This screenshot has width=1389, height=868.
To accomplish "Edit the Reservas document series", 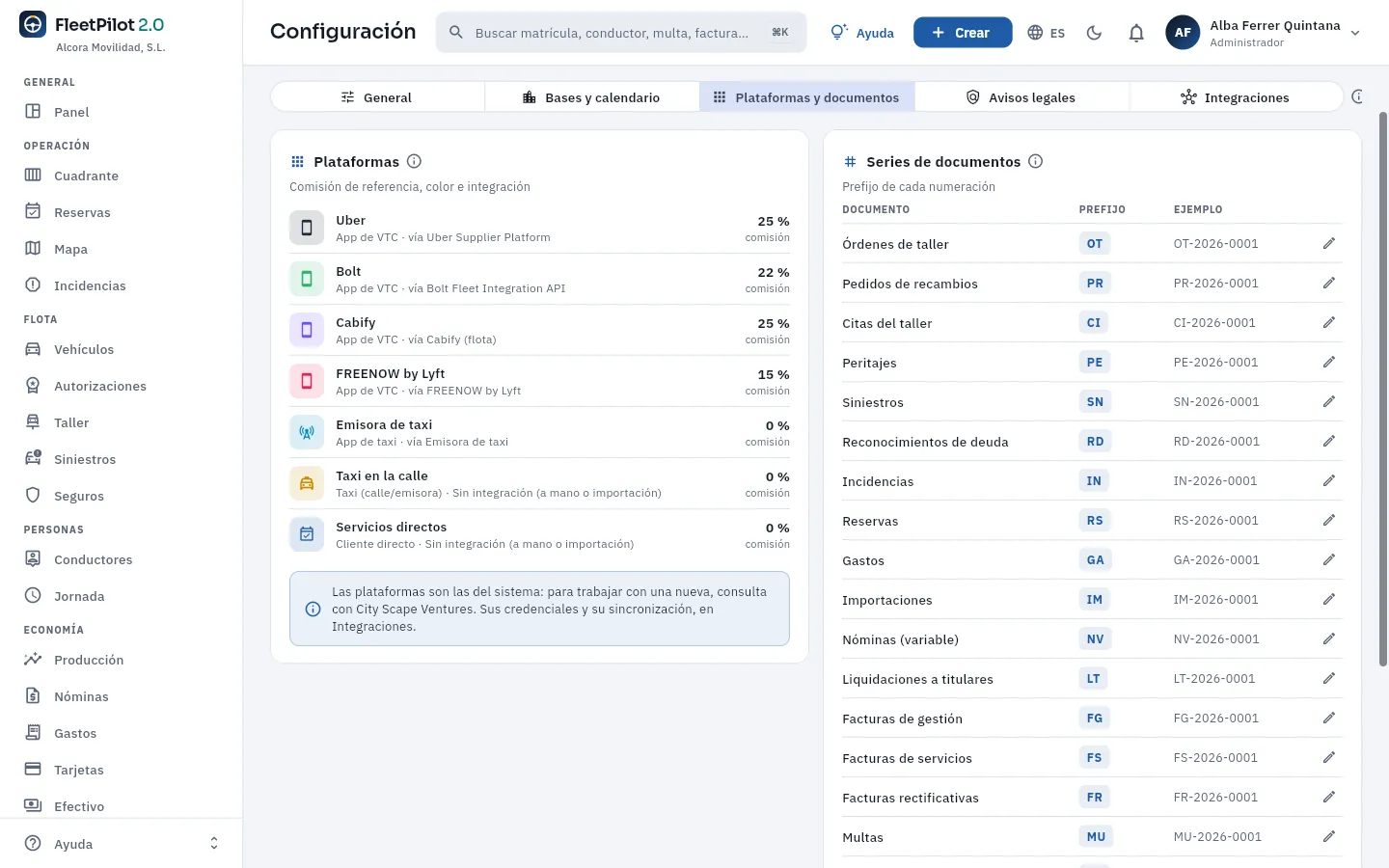I will pos(1328,521).
